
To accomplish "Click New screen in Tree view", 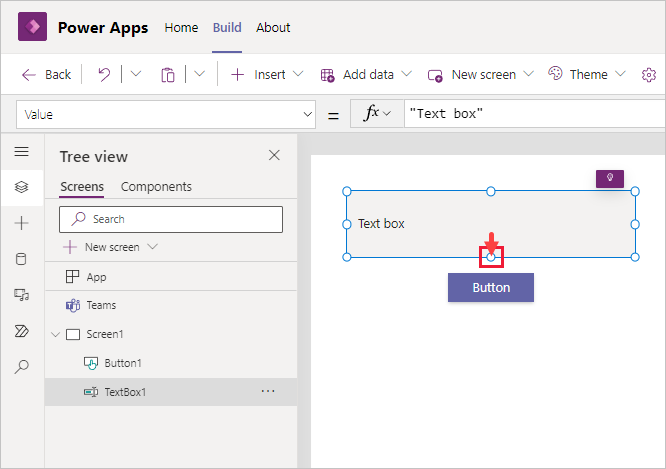I will (x=110, y=247).
